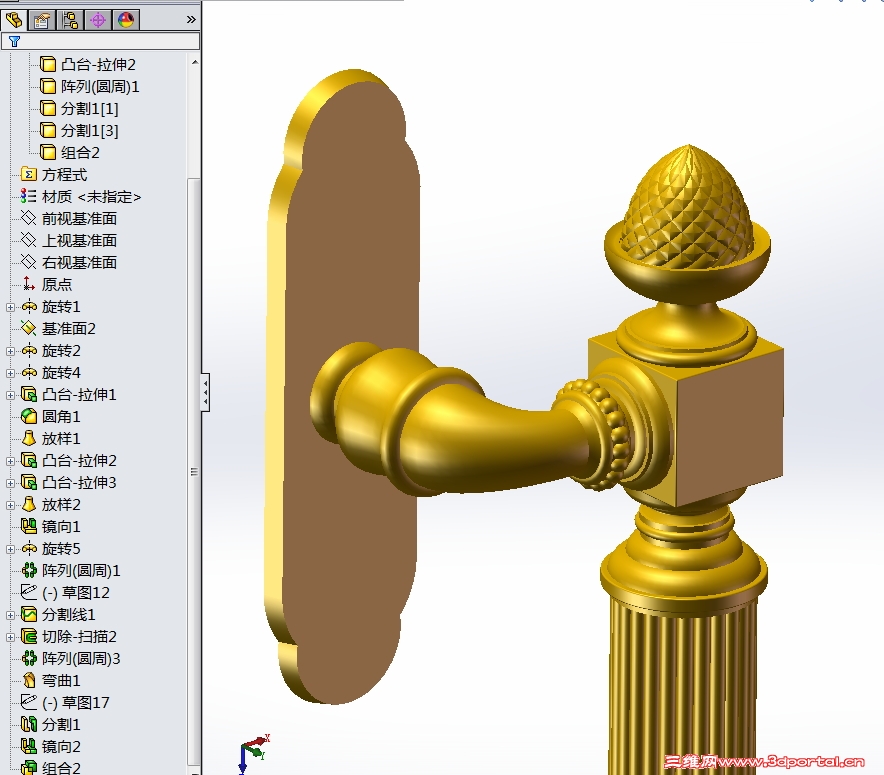Click the tree scrollbar up arrow

195,62
